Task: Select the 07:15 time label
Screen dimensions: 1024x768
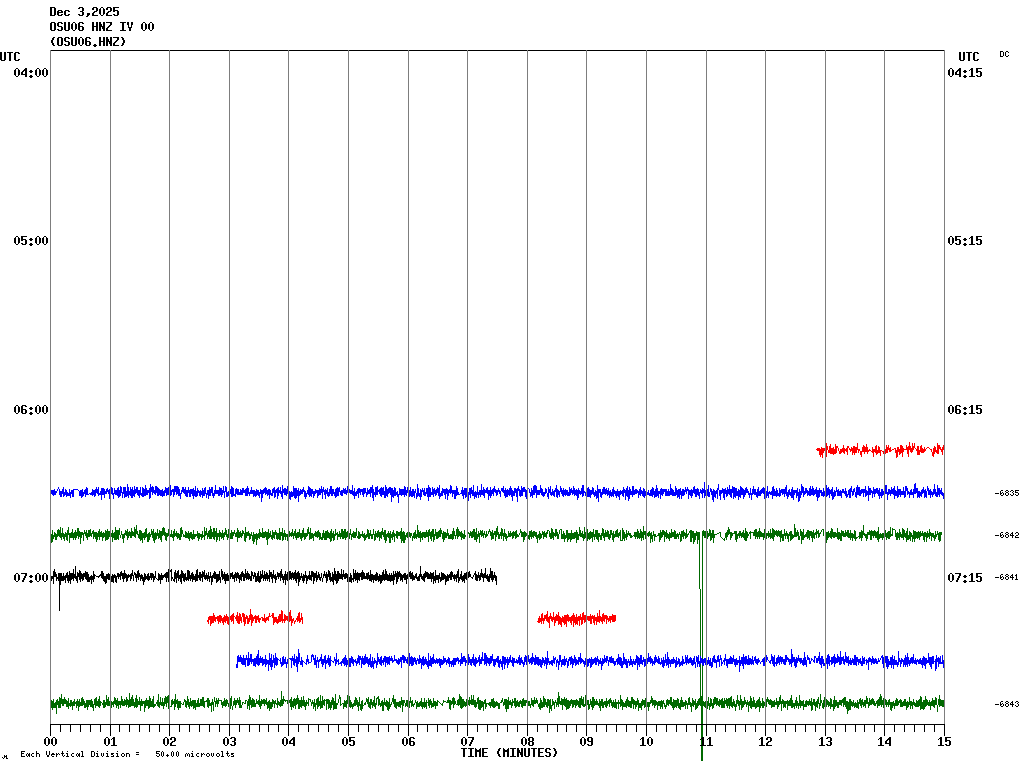Action: (x=964, y=578)
